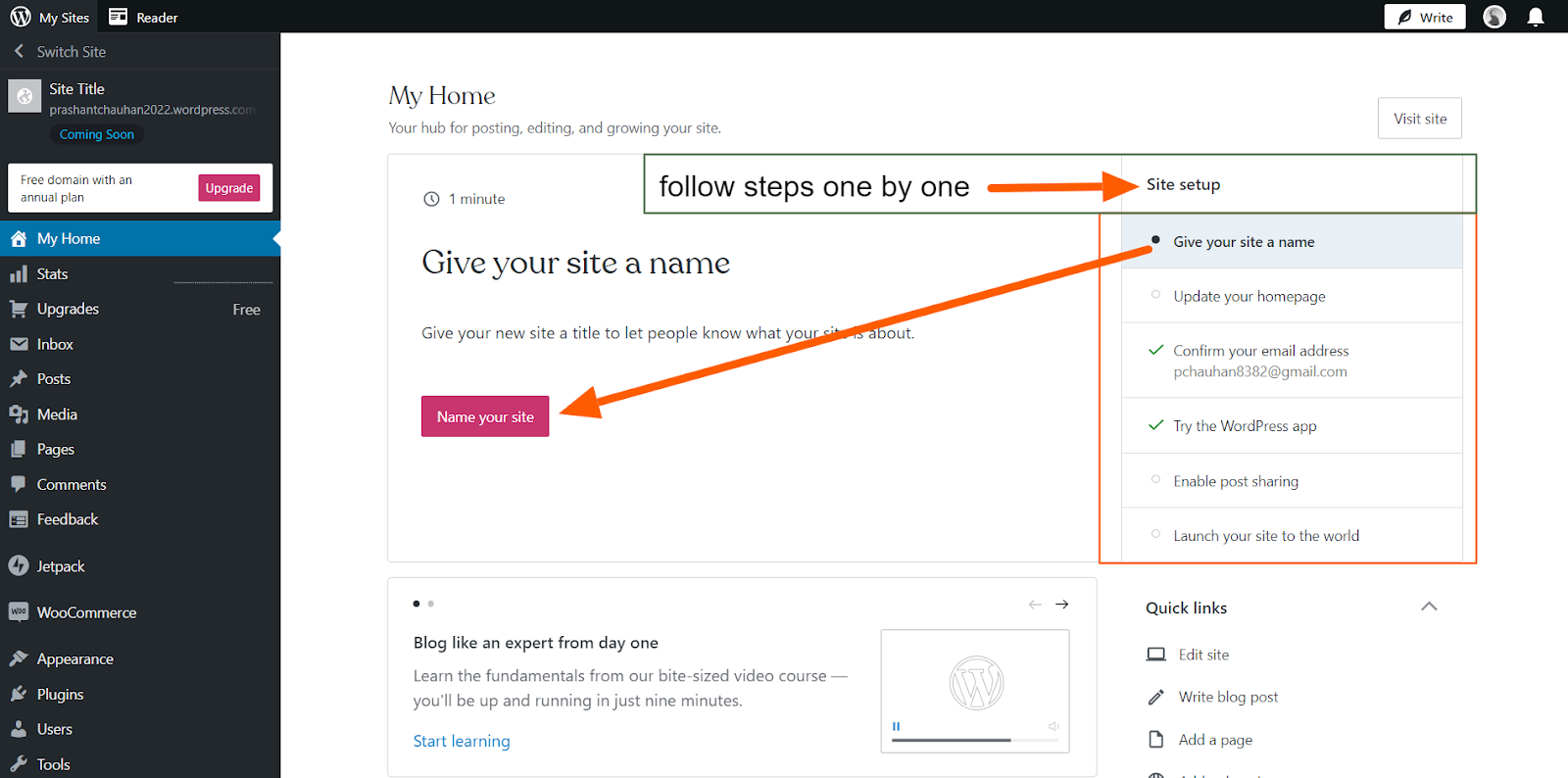
Task: Click the My Home house icon
Action: (x=19, y=238)
